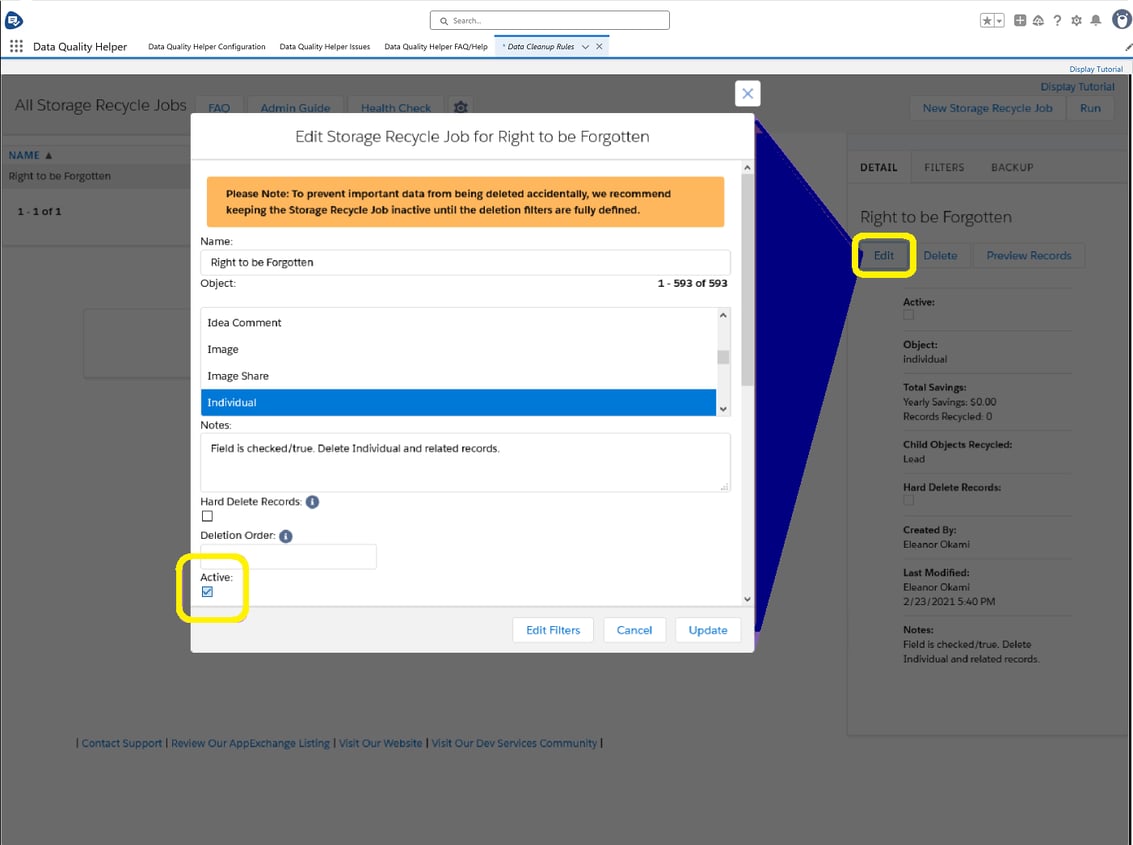Click the New Storage Recycle Job button
The width and height of the screenshot is (1133, 845).
pos(987,108)
